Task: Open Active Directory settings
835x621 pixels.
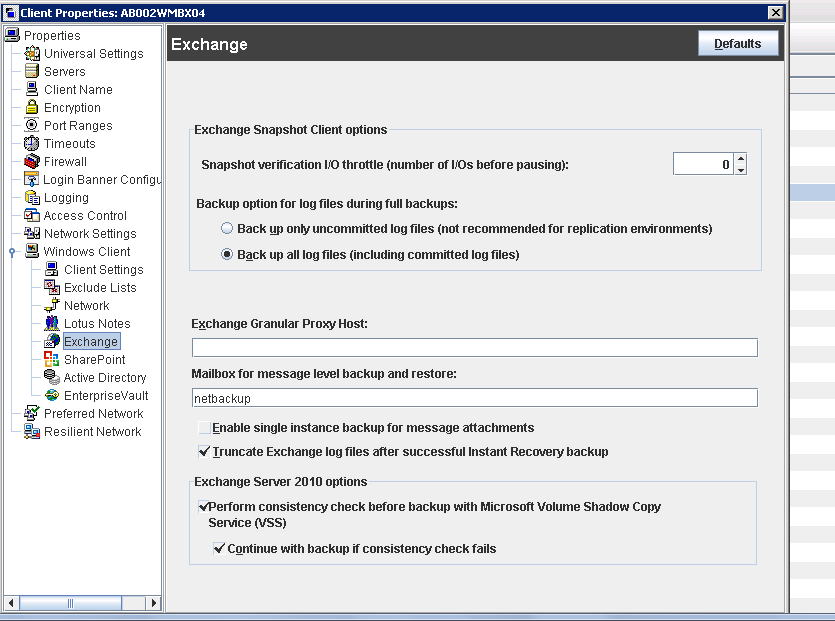Action: click(98, 377)
